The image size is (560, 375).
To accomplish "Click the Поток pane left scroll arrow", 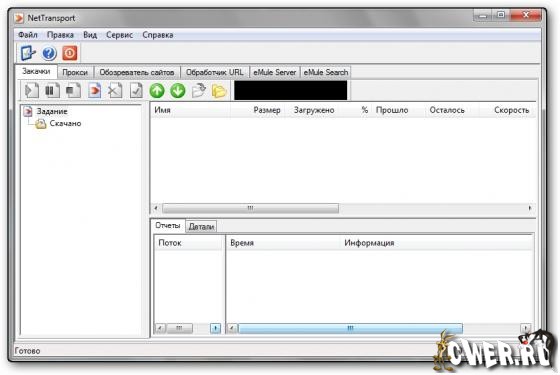I will [x=161, y=328].
